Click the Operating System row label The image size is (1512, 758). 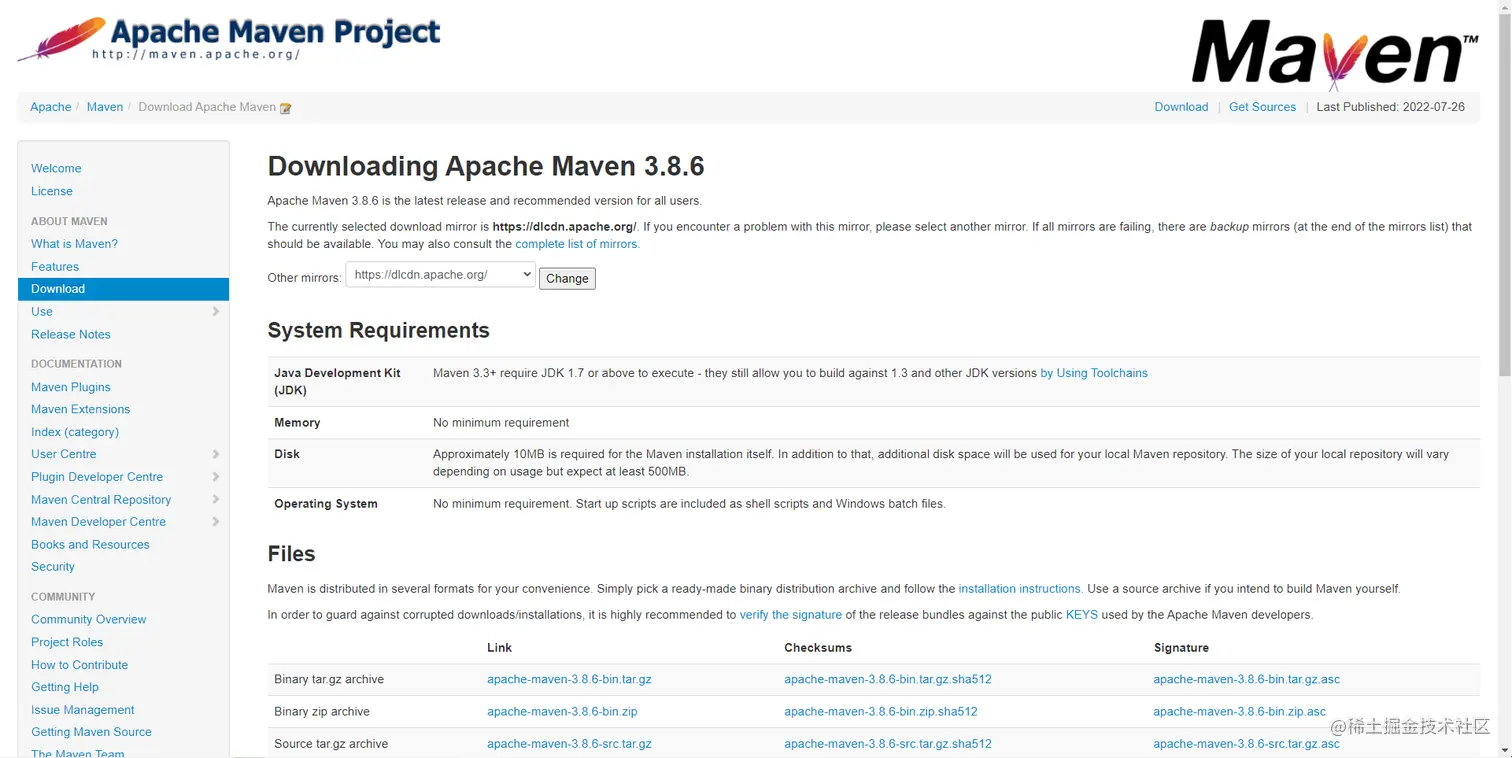tap(326, 504)
